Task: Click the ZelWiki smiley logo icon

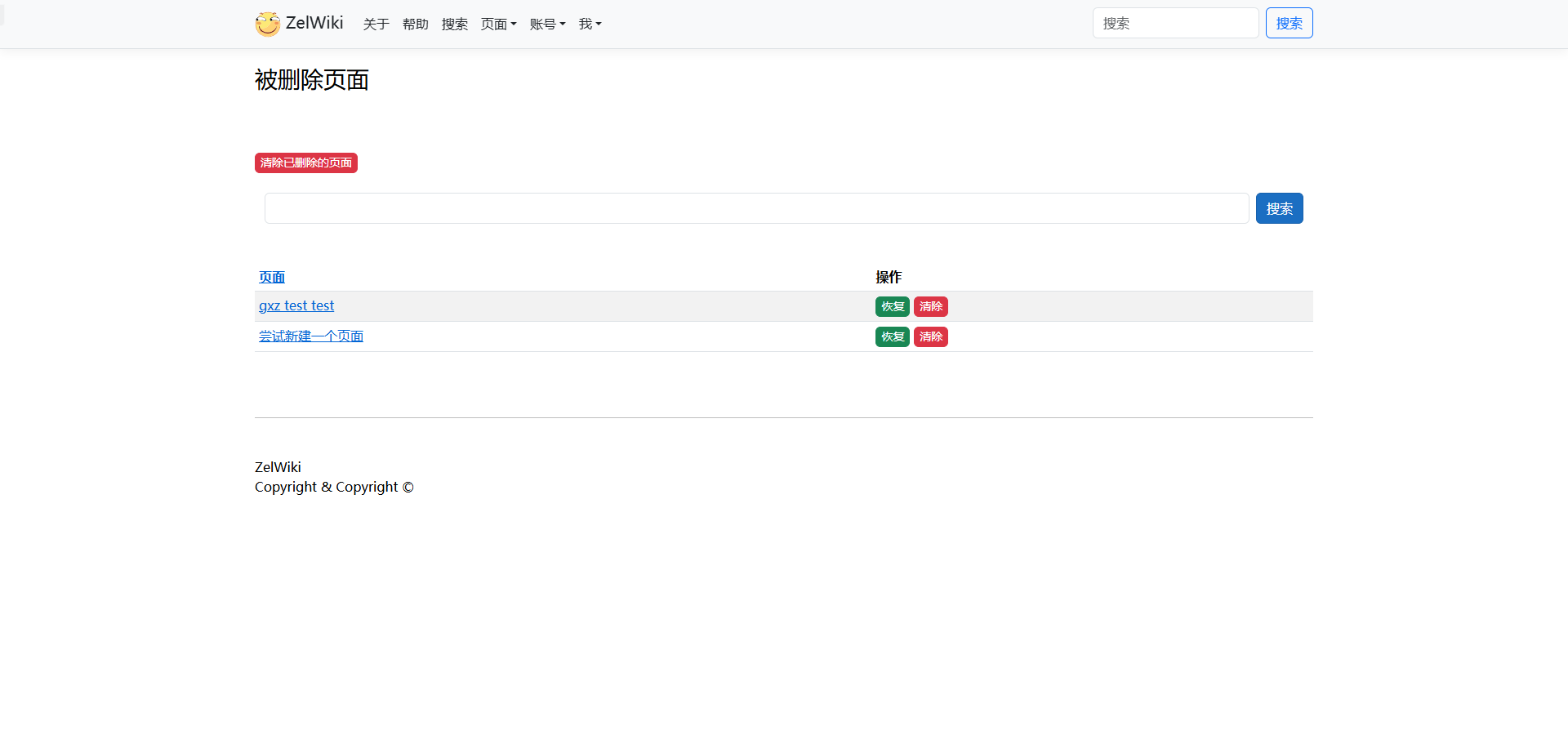Action: pyautogui.click(x=267, y=24)
